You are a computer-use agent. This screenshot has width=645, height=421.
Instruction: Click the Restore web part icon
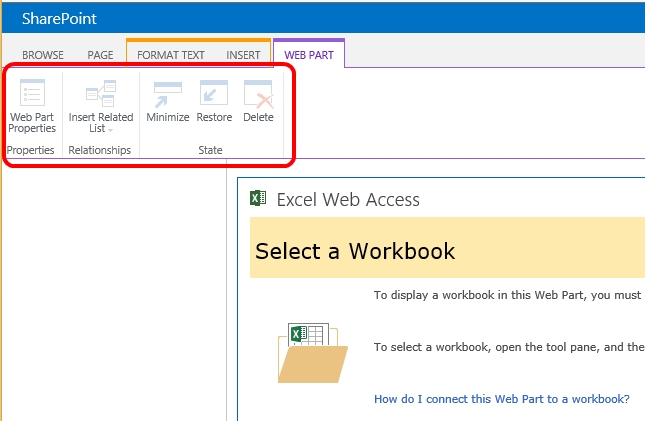(214, 93)
